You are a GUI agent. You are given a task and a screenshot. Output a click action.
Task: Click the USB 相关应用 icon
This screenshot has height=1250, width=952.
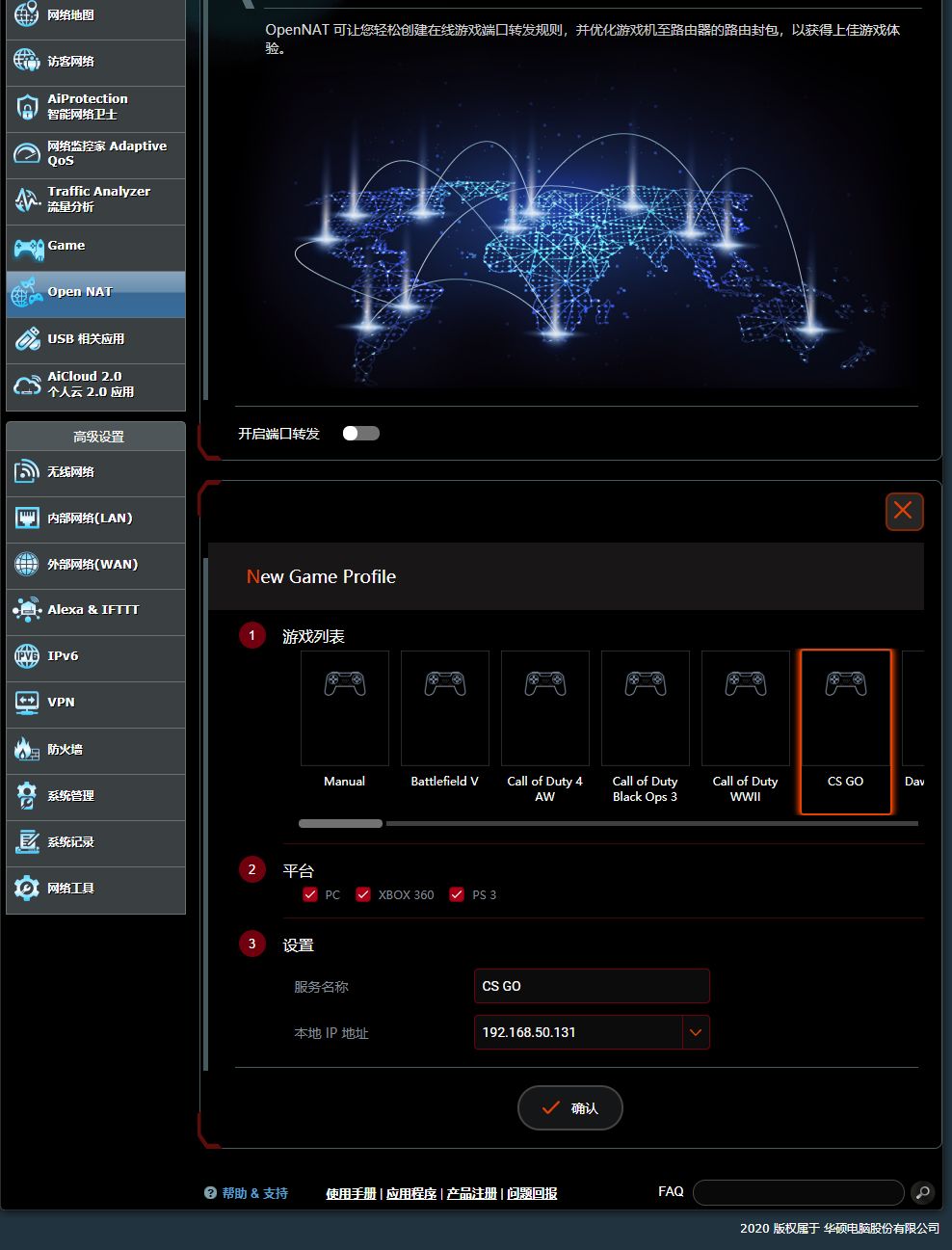(27, 339)
